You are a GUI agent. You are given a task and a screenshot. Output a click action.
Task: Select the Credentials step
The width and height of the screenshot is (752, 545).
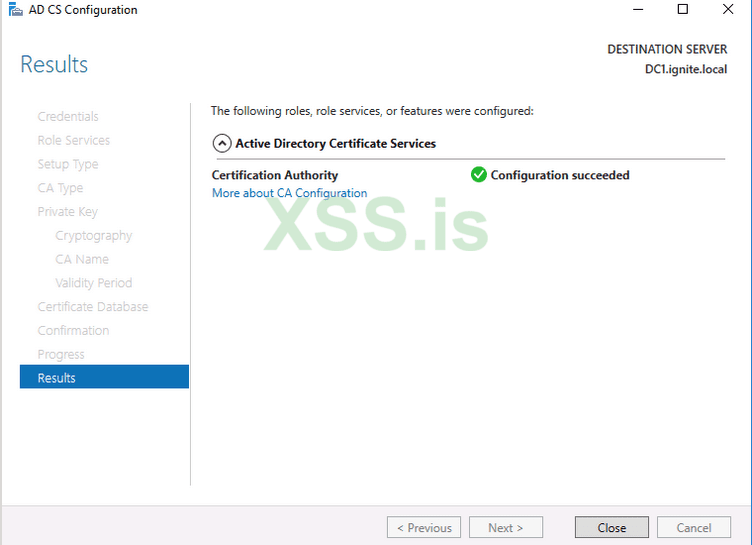(x=68, y=117)
